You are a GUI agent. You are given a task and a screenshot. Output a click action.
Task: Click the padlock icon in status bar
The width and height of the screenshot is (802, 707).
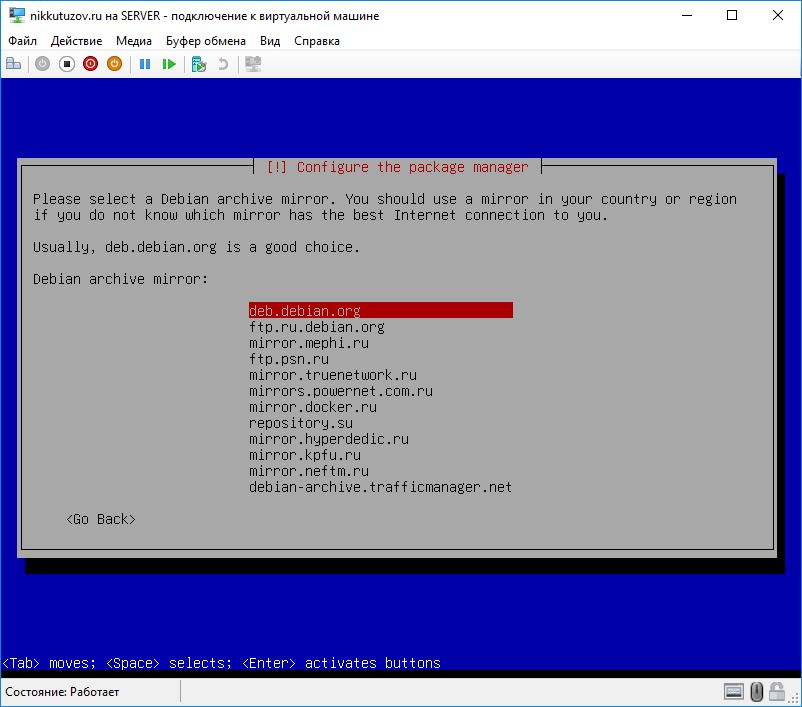click(x=779, y=691)
